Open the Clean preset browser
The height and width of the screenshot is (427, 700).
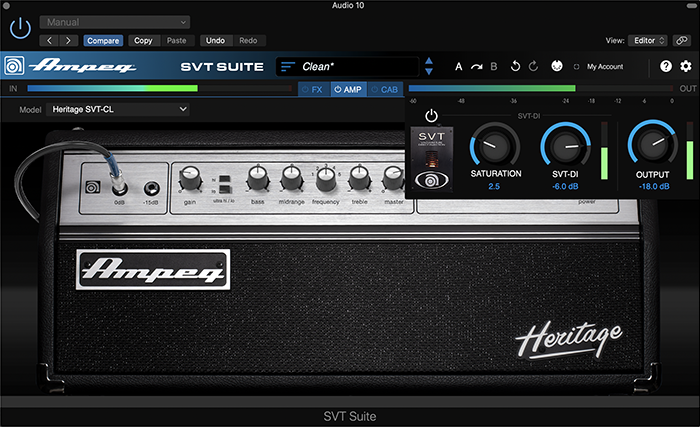point(347,67)
